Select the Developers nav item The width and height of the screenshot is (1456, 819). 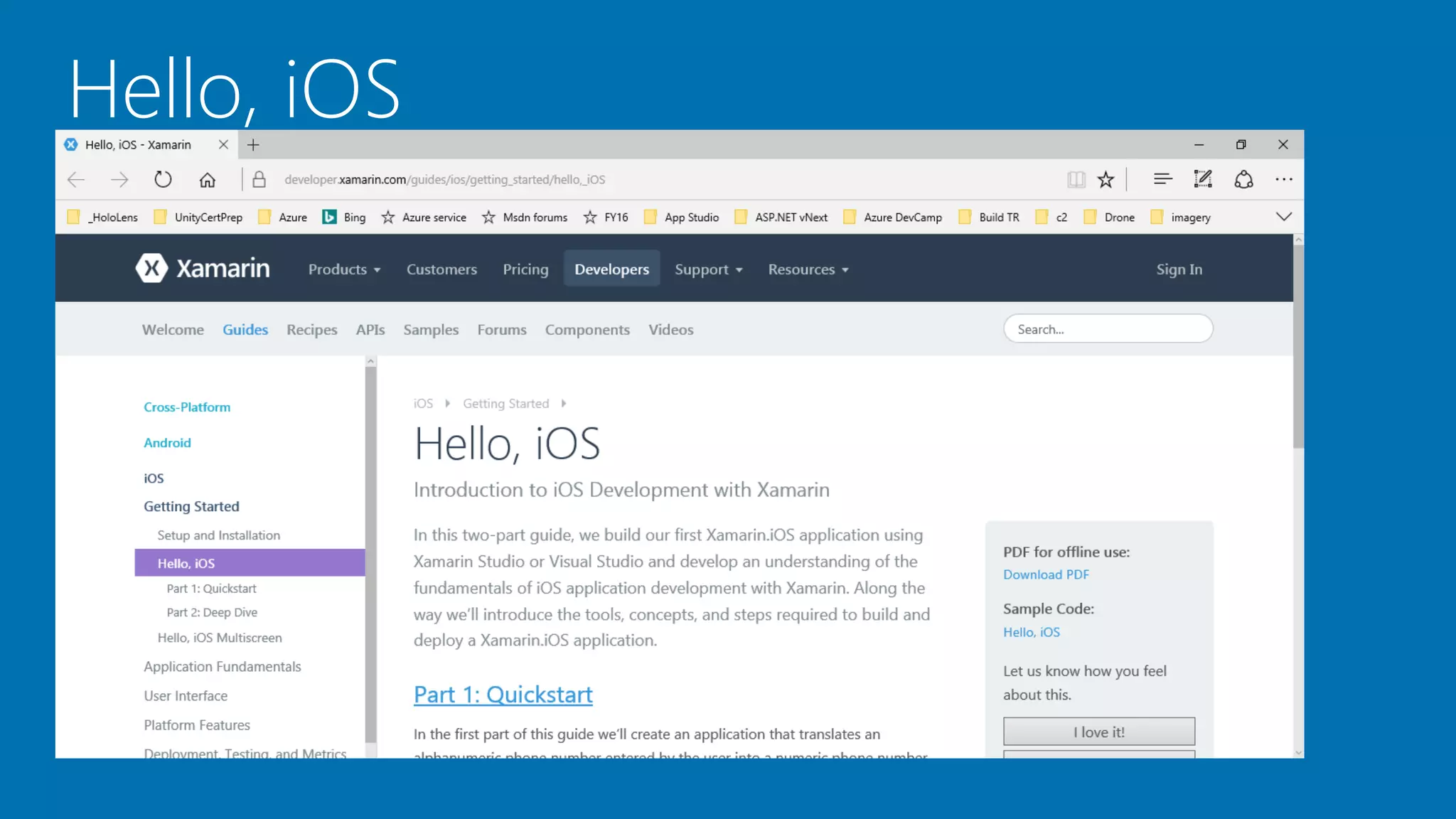[x=611, y=269]
